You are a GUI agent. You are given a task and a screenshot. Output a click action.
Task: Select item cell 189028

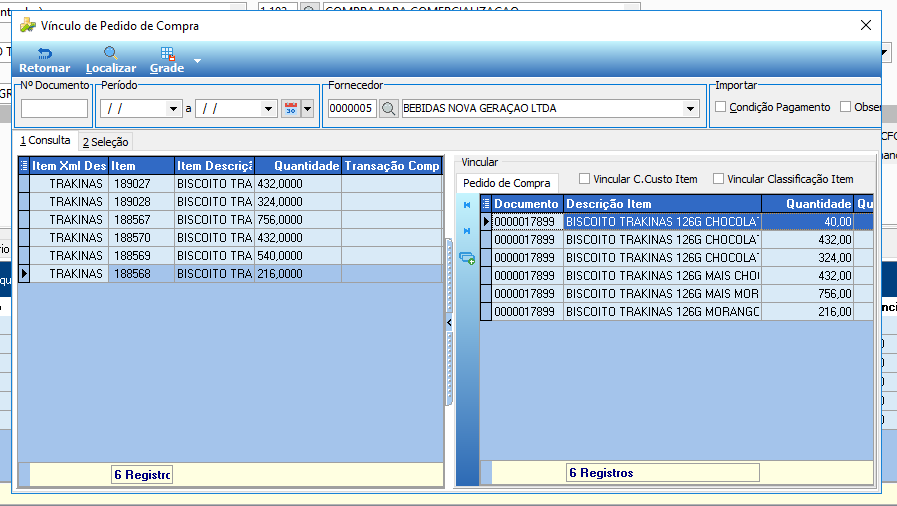(x=141, y=202)
